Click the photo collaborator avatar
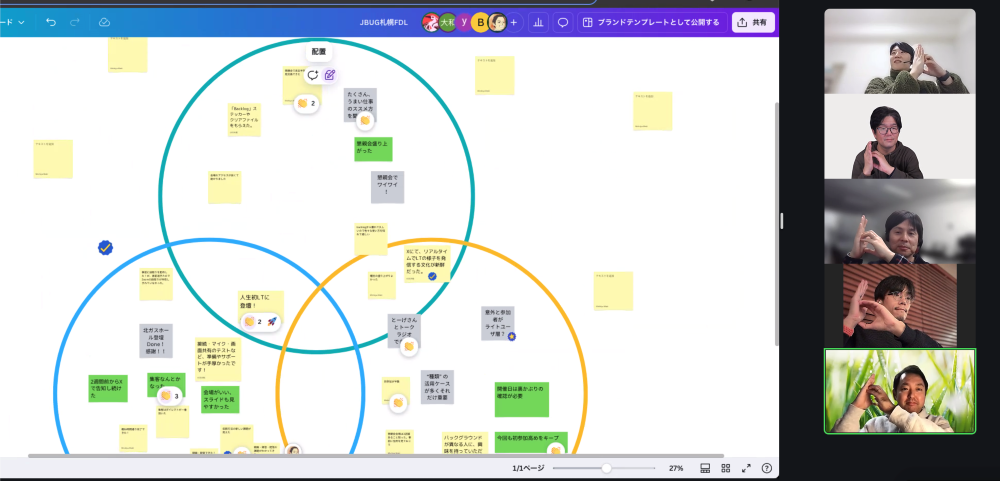 (x=497, y=22)
